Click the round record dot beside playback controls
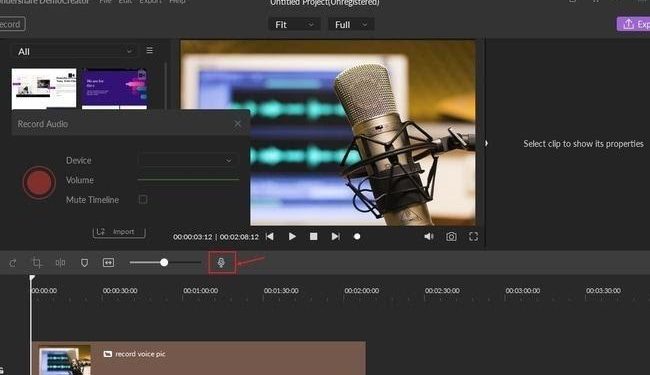The image size is (650, 375). tap(357, 237)
